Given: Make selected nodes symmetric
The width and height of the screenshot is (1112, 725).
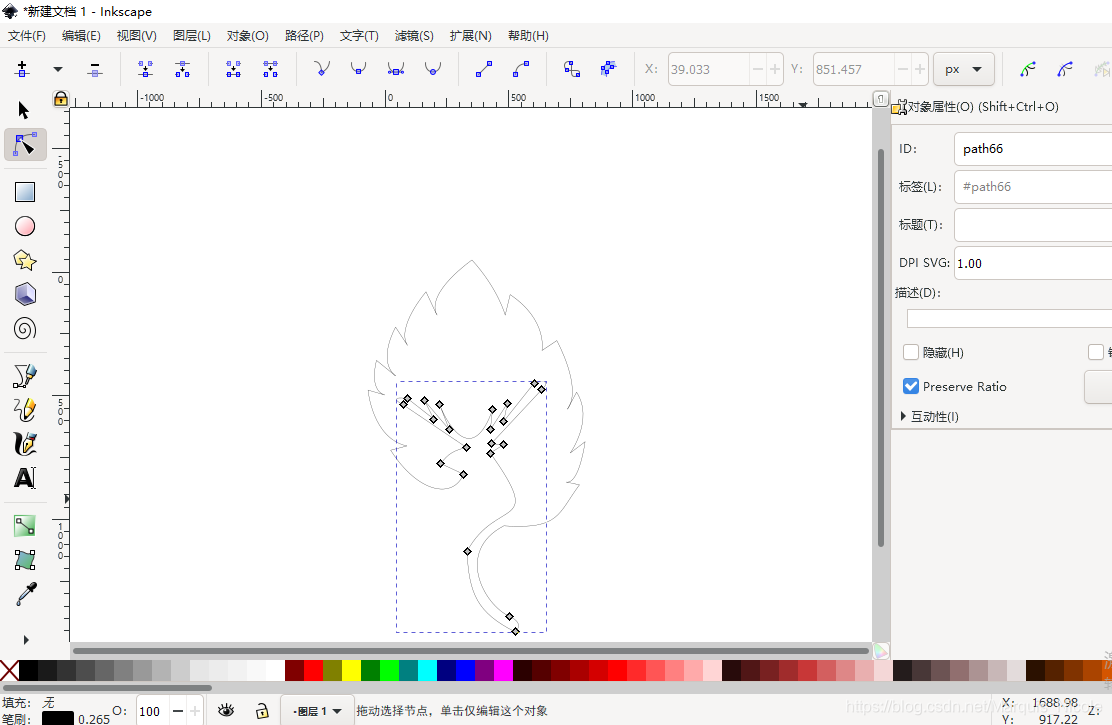Looking at the screenshot, I should 396,69.
